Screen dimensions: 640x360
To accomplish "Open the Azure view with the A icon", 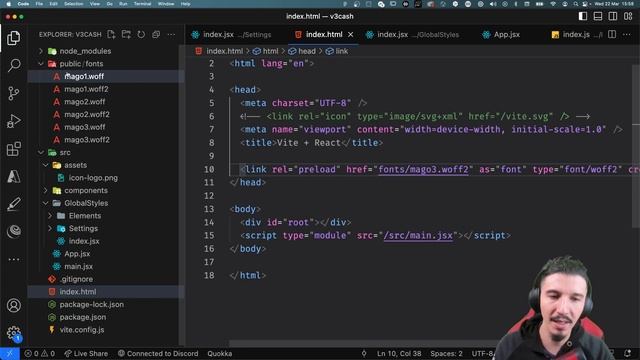I will (13, 177).
